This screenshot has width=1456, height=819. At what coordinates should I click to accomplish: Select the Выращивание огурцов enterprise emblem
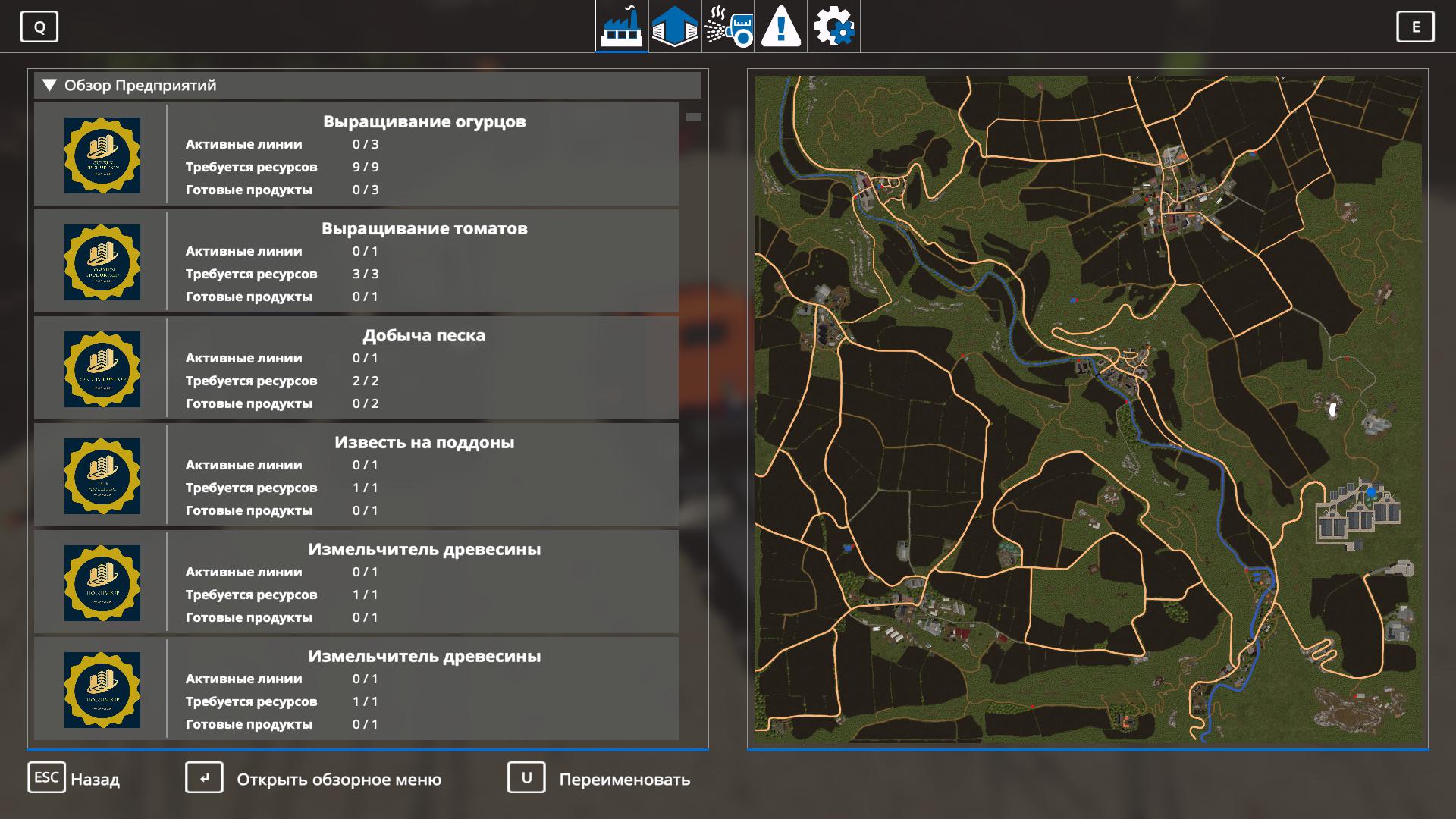point(102,155)
